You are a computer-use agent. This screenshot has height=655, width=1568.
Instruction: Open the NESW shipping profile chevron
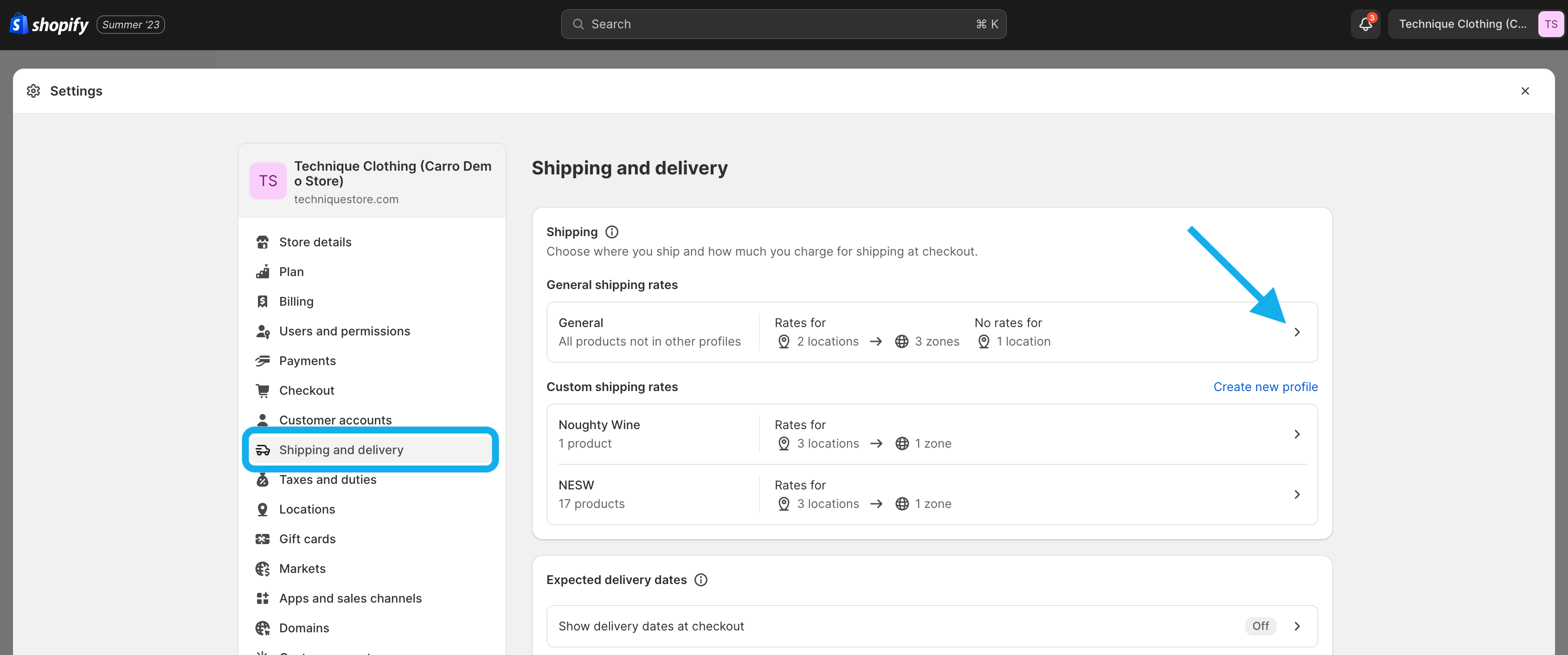pyautogui.click(x=1297, y=494)
